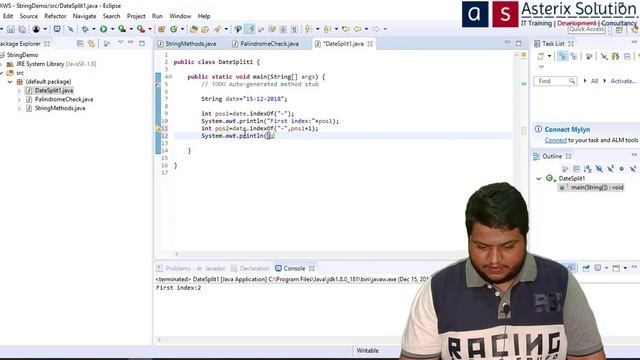Toggle Categorized view in Task List
Viewport: 640px width, 360px height.
[x=563, y=56]
